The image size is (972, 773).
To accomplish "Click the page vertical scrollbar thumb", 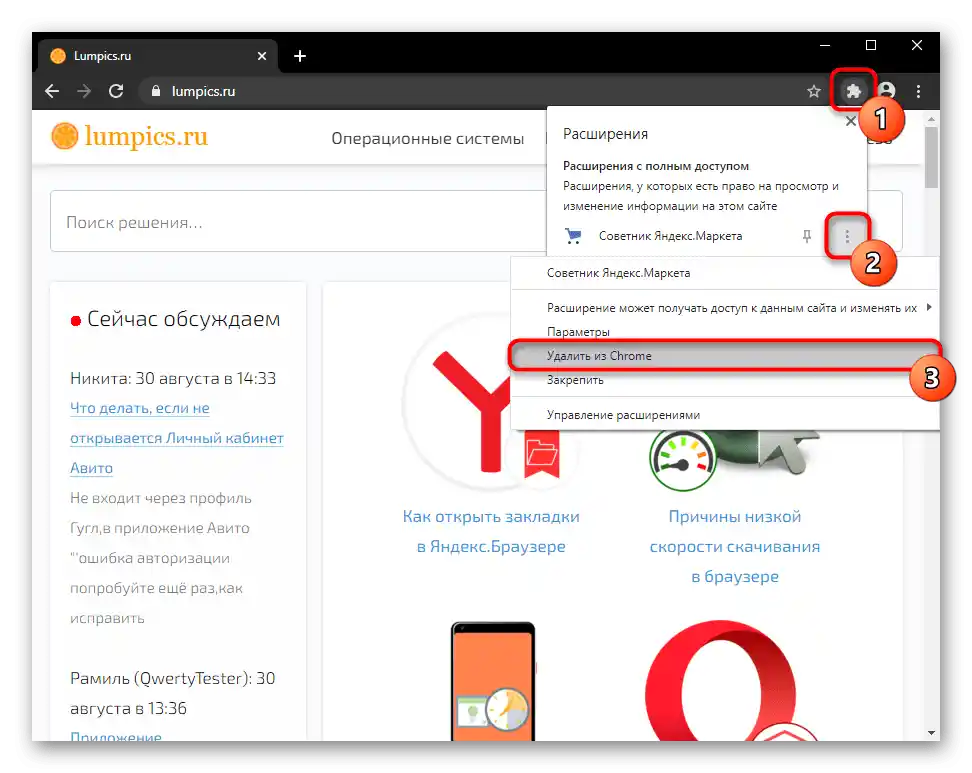I will [931, 157].
